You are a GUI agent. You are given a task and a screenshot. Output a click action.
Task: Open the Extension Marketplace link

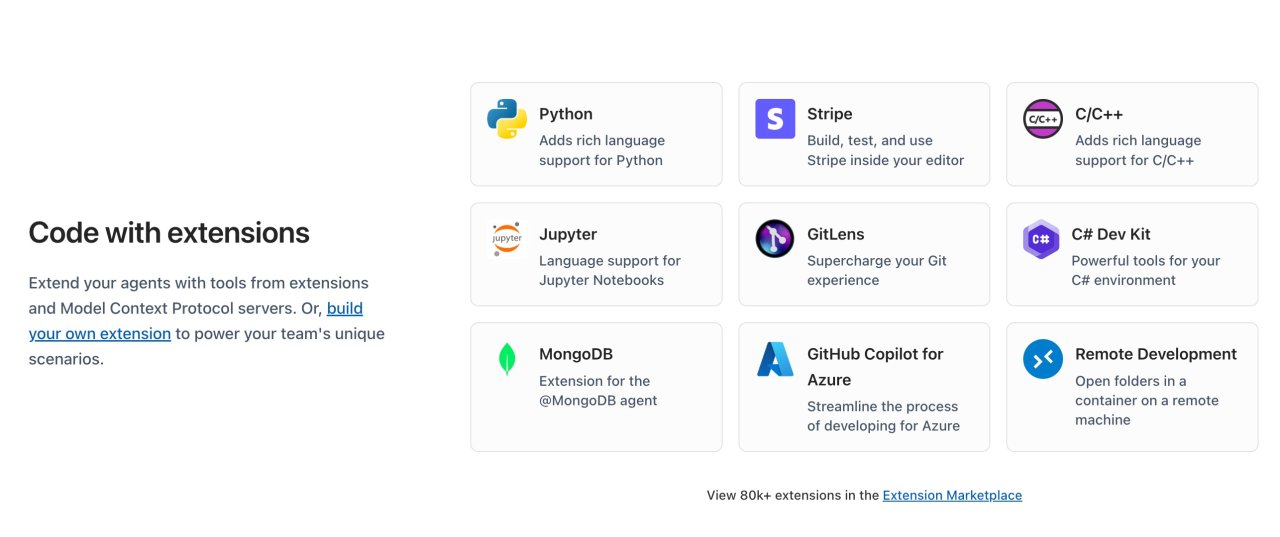tap(952, 495)
